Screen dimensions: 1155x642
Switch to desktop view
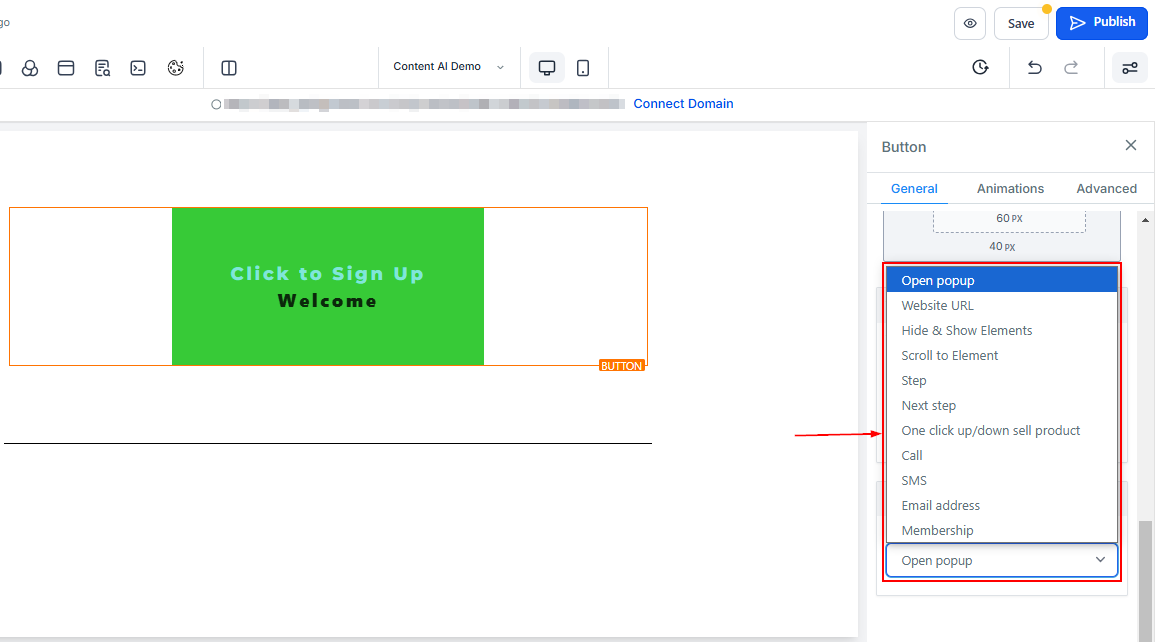pyautogui.click(x=547, y=68)
